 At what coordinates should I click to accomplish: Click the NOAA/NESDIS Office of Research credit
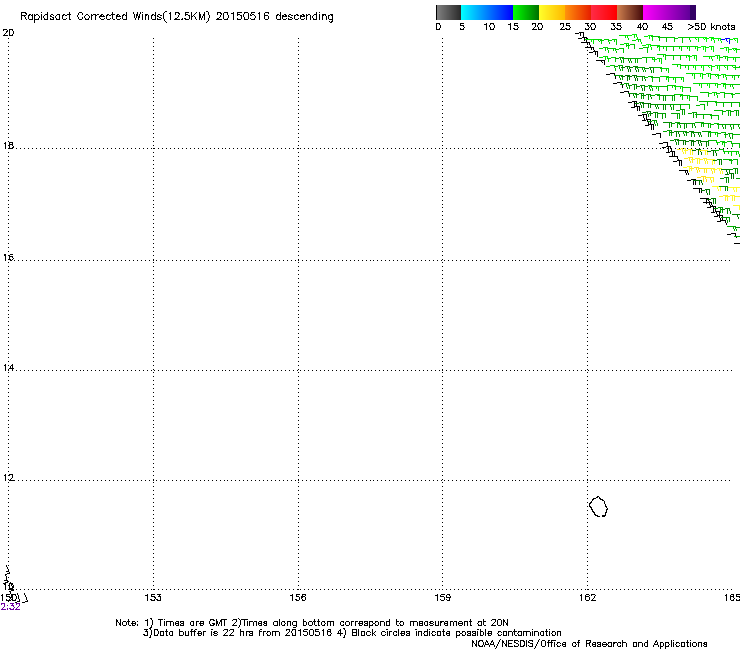click(x=589, y=644)
